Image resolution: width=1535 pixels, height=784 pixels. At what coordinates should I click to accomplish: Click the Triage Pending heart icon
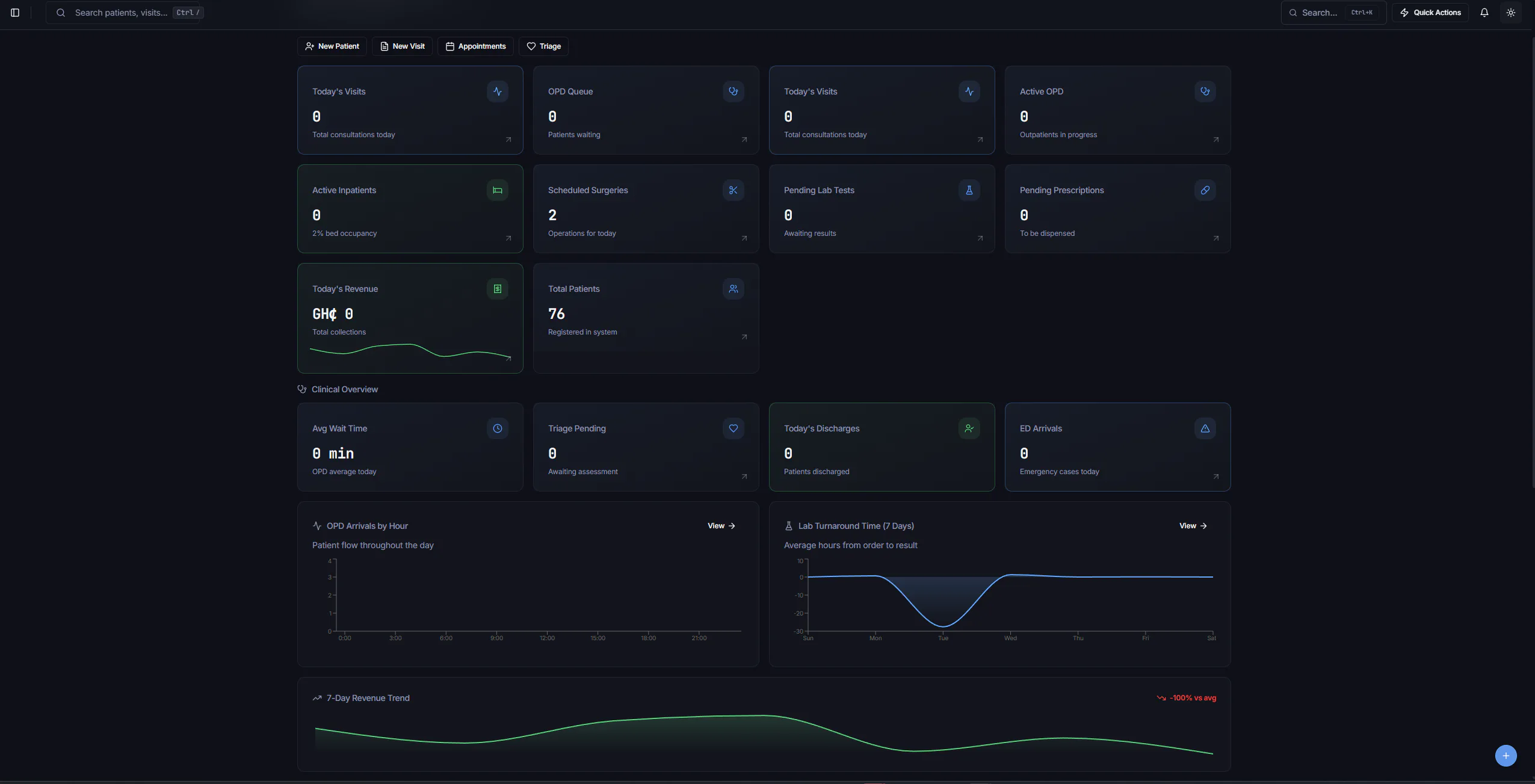point(733,428)
